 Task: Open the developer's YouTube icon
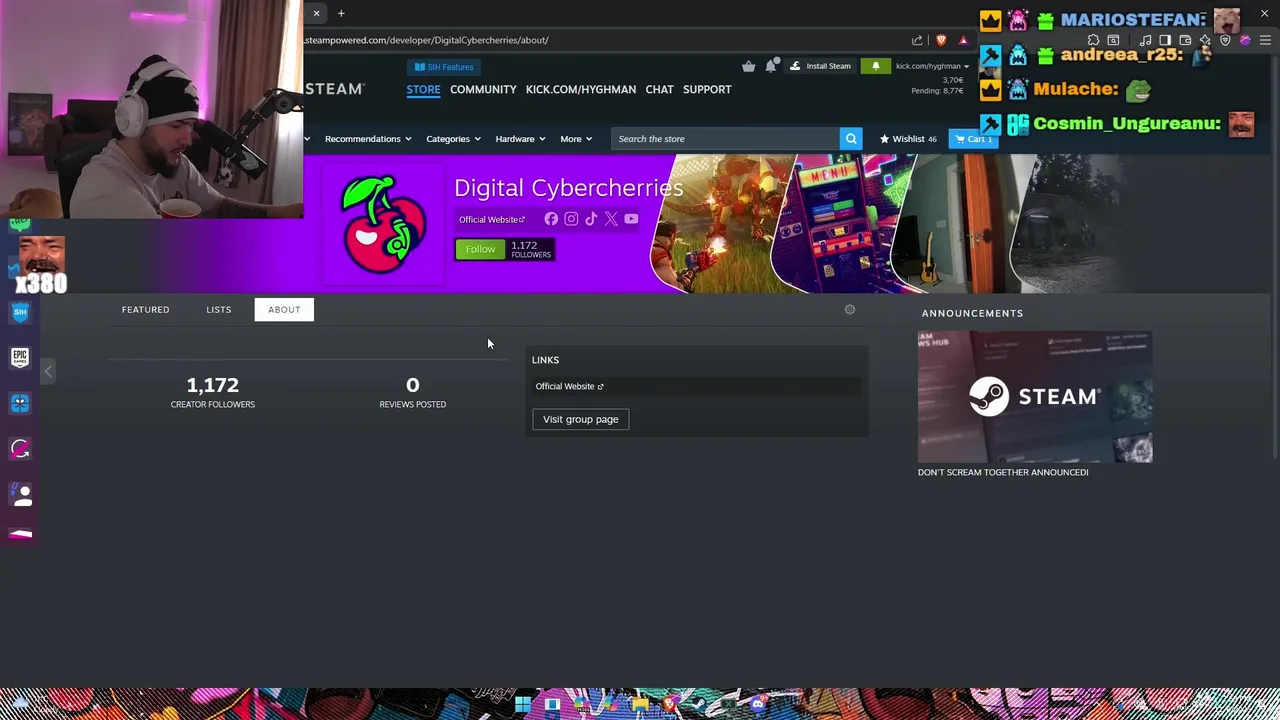coord(631,219)
